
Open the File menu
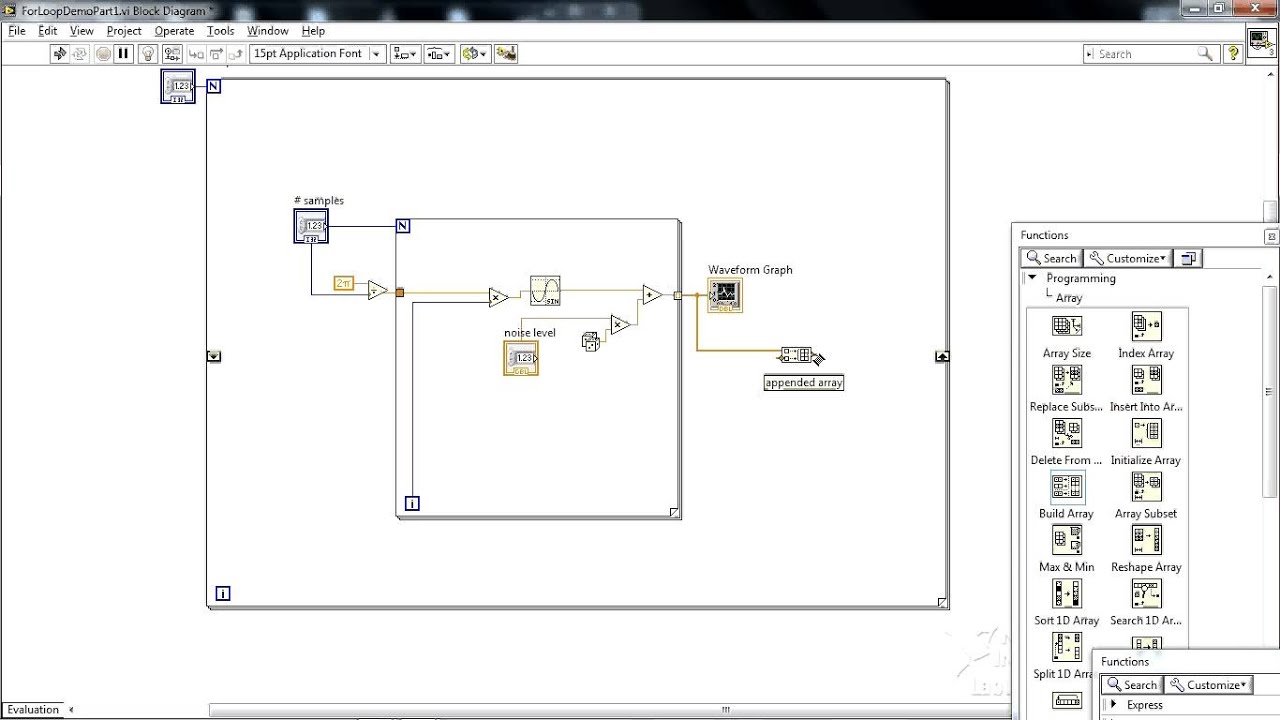(x=17, y=31)
